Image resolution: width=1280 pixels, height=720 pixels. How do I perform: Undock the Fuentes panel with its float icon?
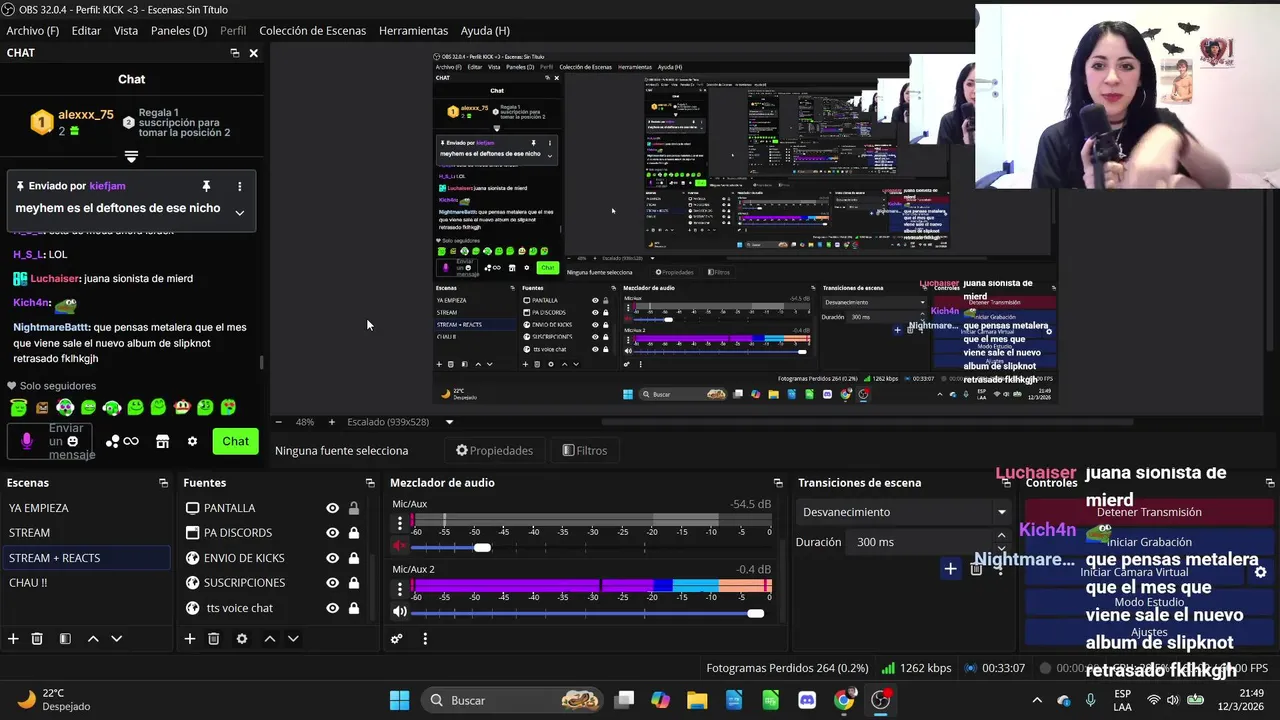coord(371,483)
